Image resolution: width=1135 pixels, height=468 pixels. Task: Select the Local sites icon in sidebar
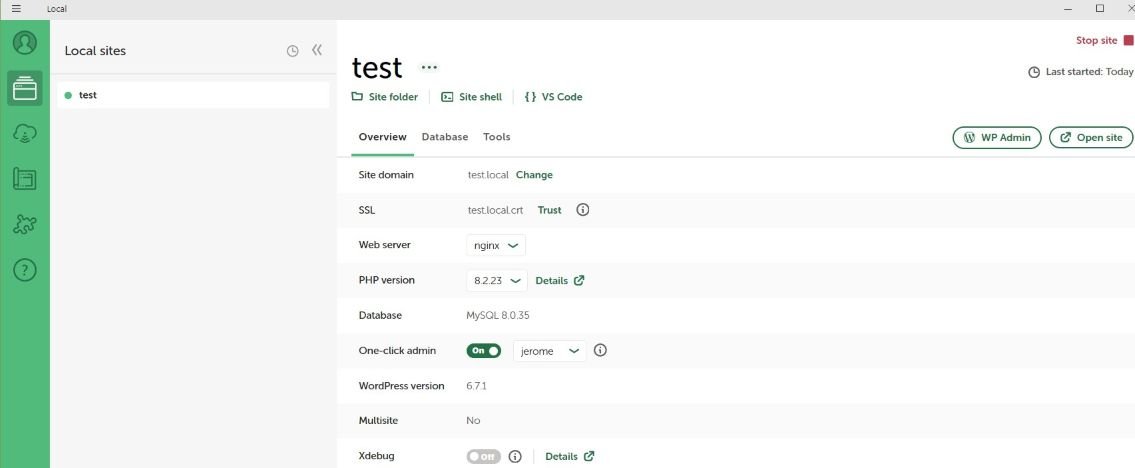pyautogui.click(x=25, y=88)
